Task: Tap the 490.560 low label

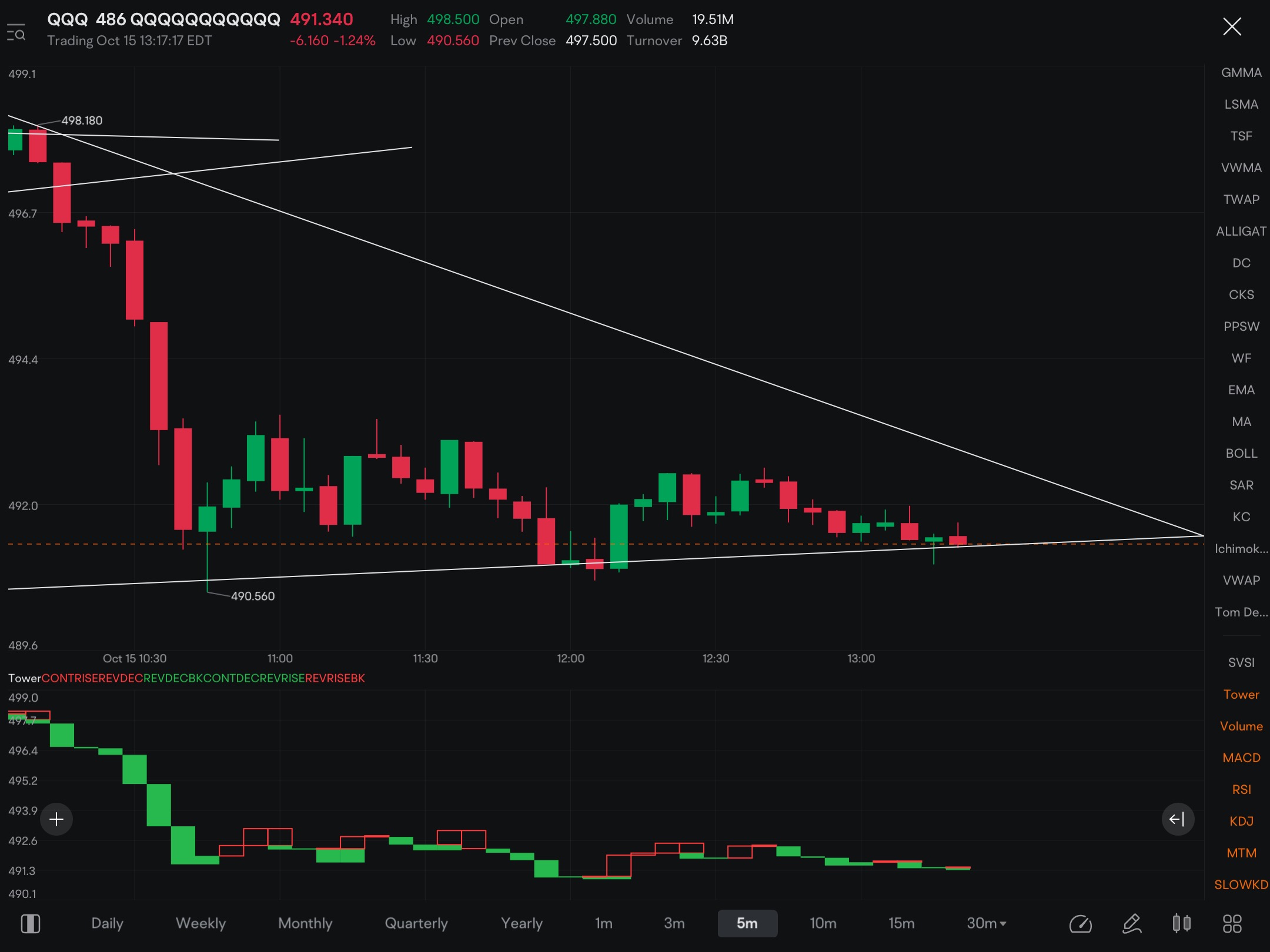Action: point(253,596)
